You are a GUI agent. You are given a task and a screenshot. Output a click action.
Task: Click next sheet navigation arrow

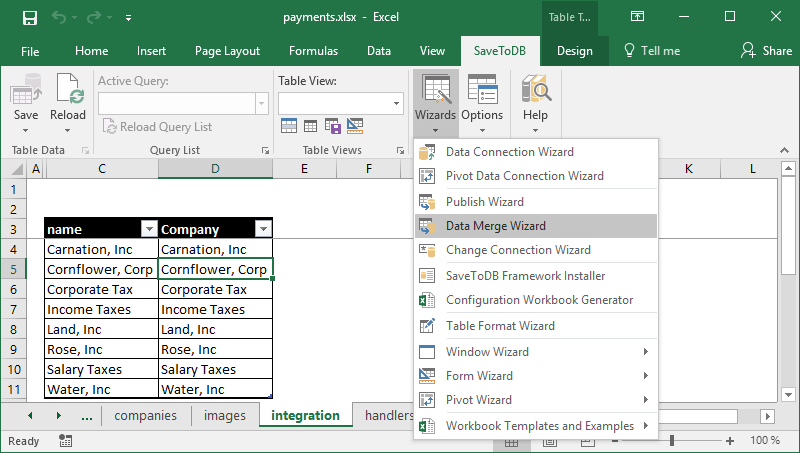coord(59,416)
